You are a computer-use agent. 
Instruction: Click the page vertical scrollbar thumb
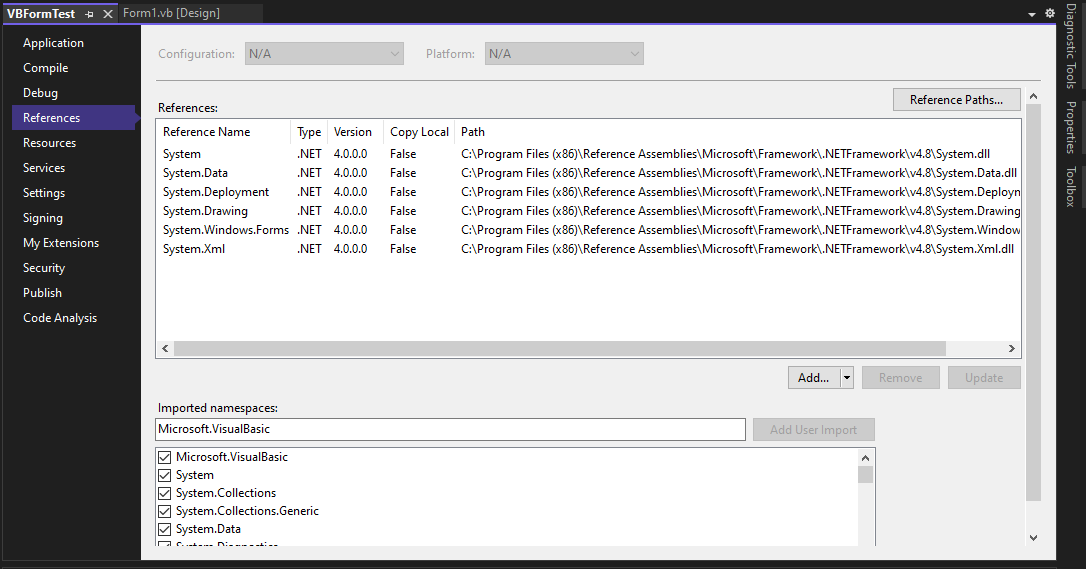[1033, 302]
